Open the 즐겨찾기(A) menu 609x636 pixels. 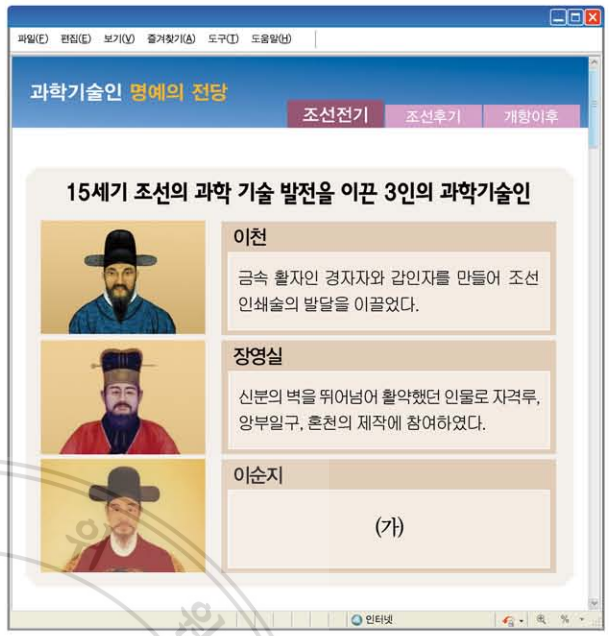171,39
